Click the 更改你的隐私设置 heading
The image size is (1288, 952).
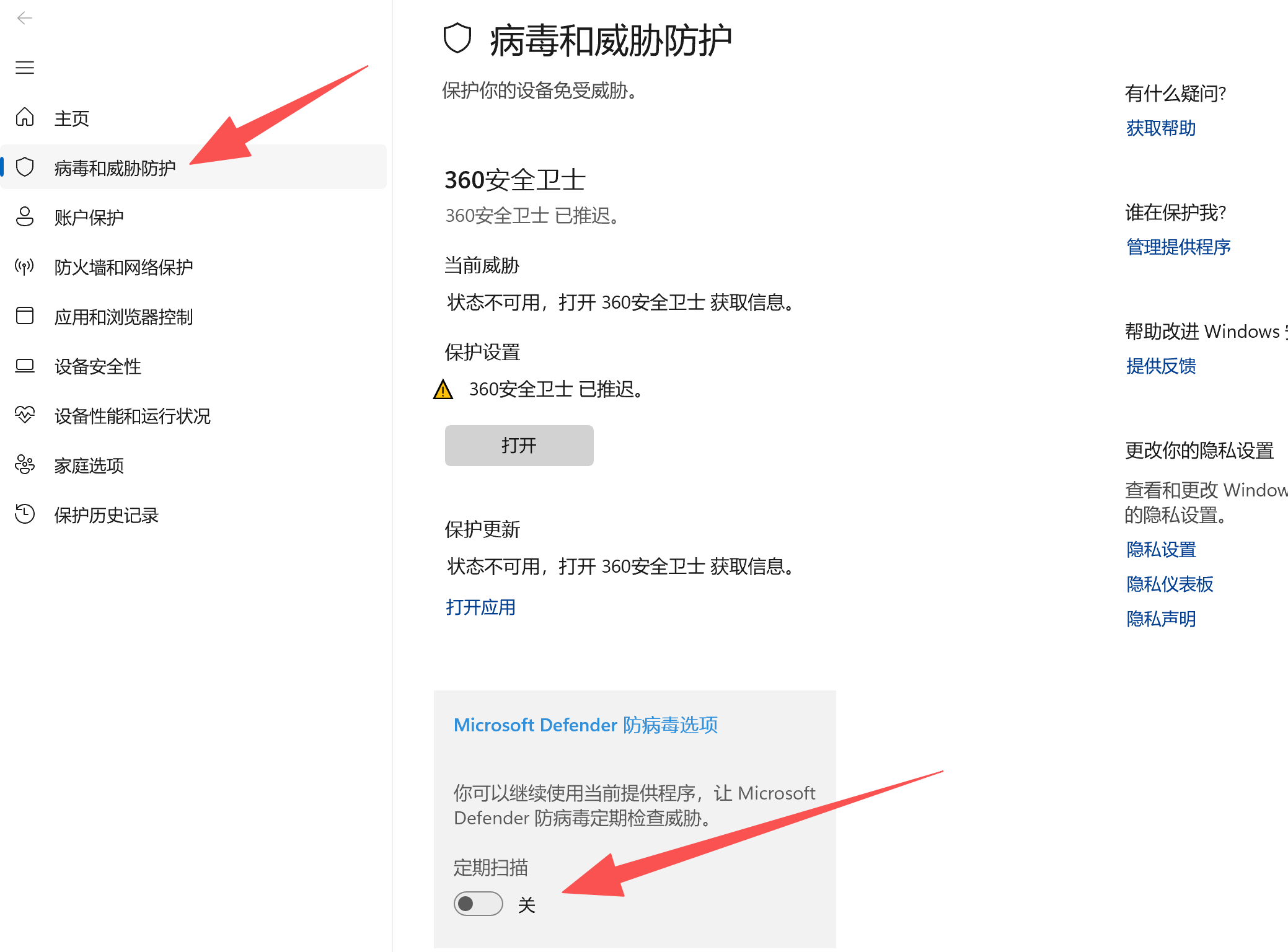tap(1199, 450)
